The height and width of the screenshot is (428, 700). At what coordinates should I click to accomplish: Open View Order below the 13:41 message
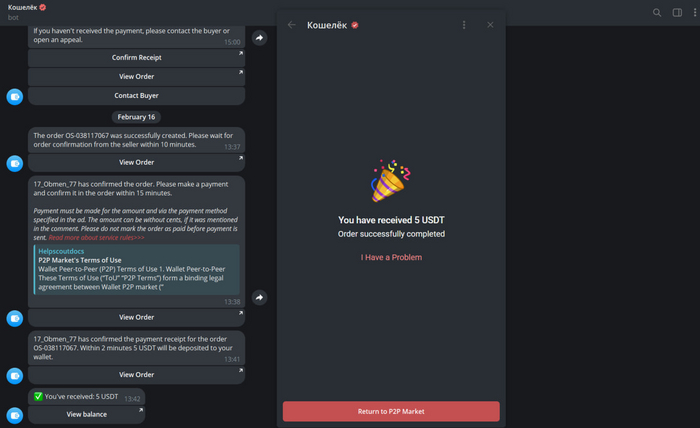[x=137, y=375]
